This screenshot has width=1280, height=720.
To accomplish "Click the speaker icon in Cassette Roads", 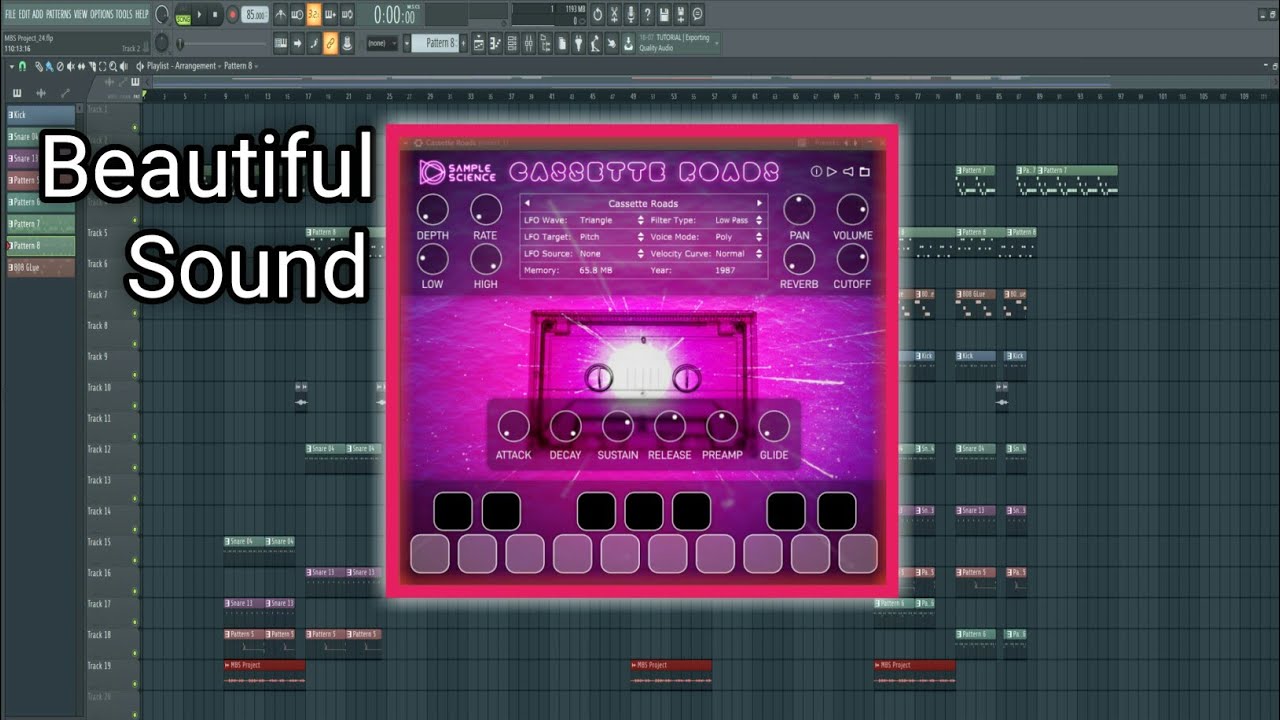I will 848,171.
